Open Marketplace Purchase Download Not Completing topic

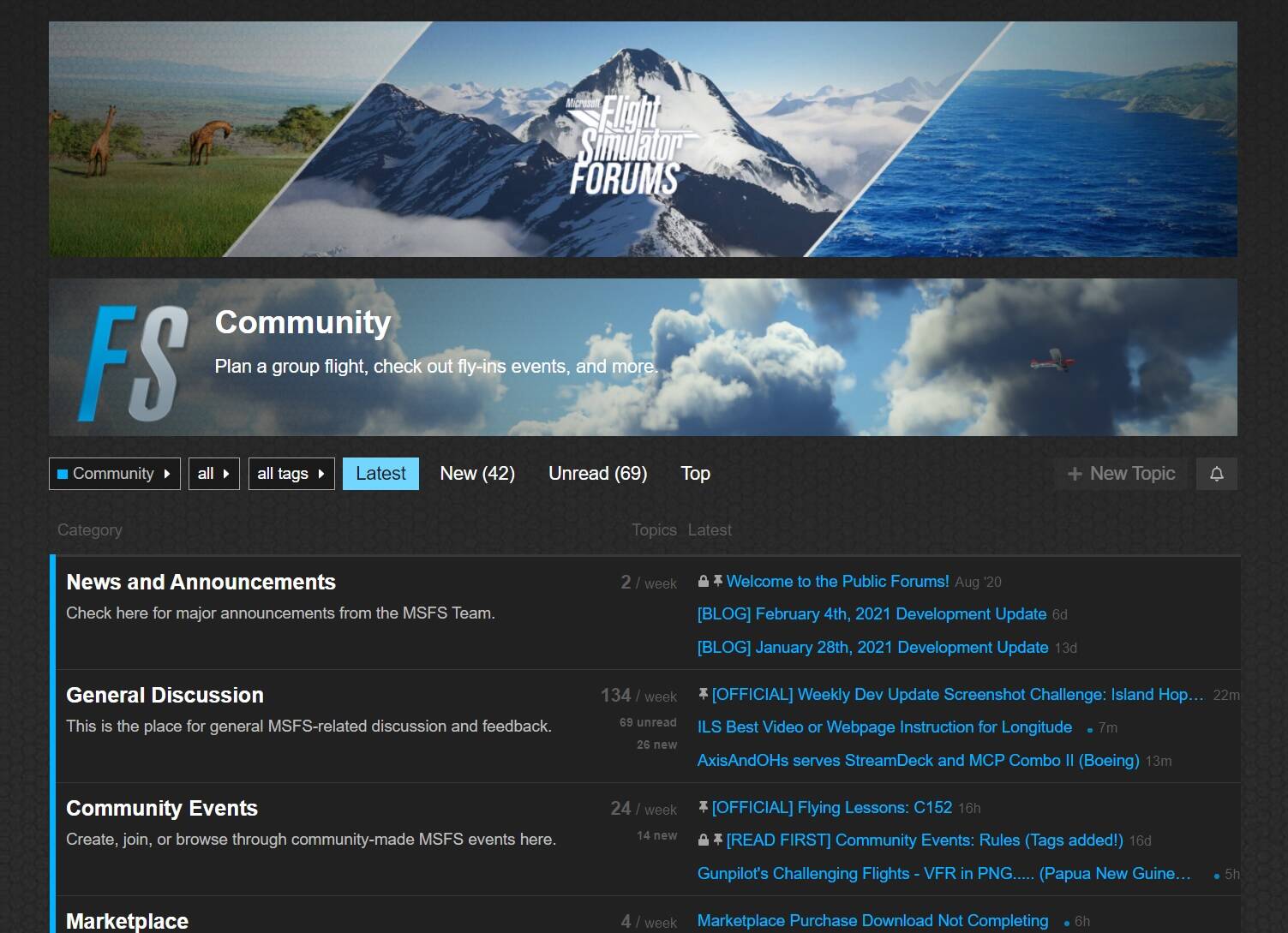872,920
